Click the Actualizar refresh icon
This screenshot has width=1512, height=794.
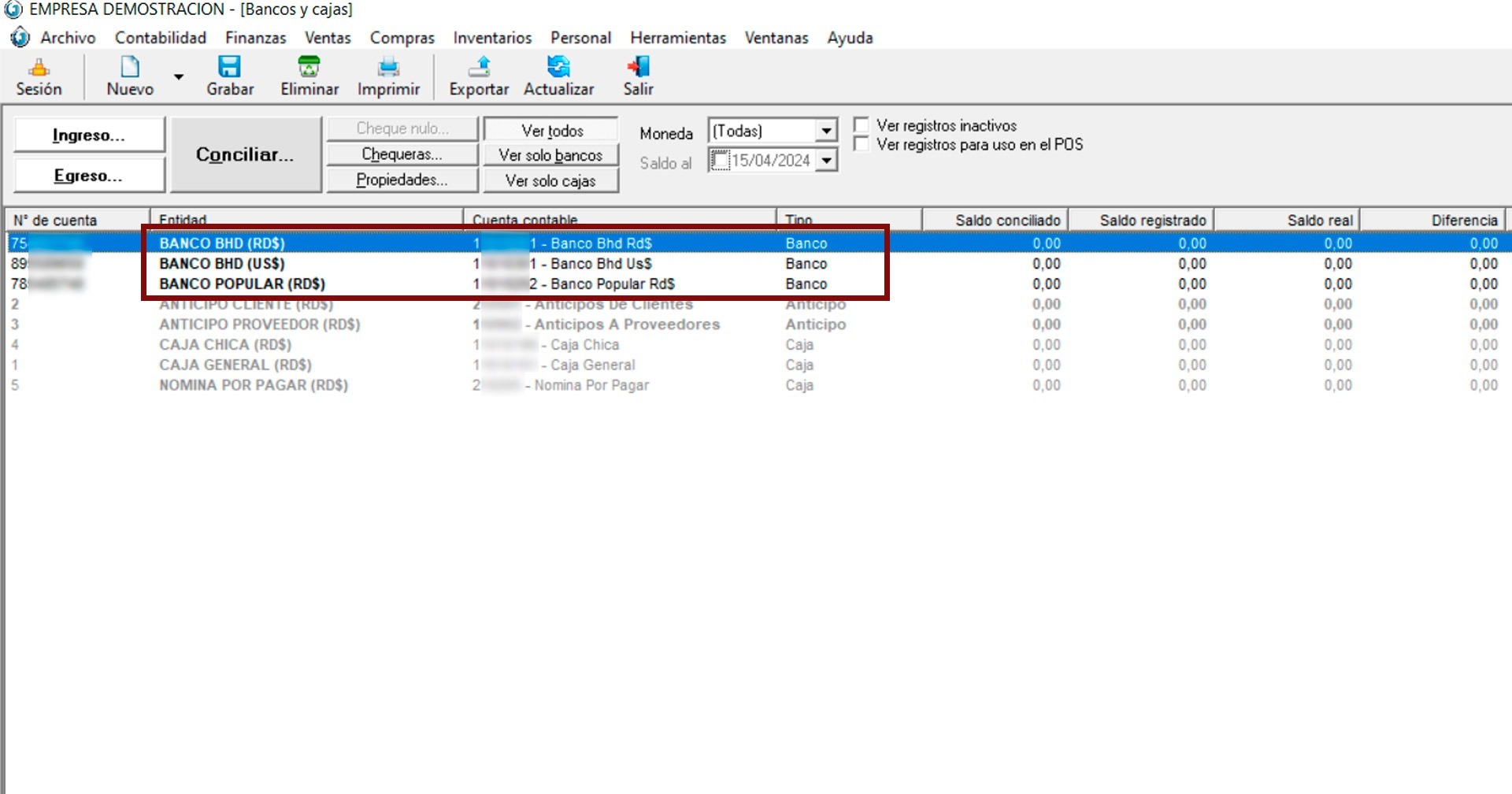coord(558,67)
